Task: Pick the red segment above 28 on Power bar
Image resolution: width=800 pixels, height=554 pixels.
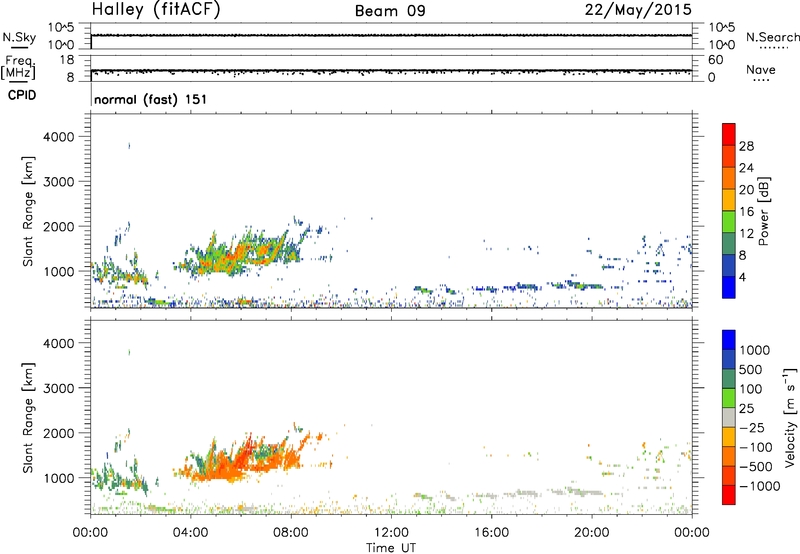Action: 729,135
